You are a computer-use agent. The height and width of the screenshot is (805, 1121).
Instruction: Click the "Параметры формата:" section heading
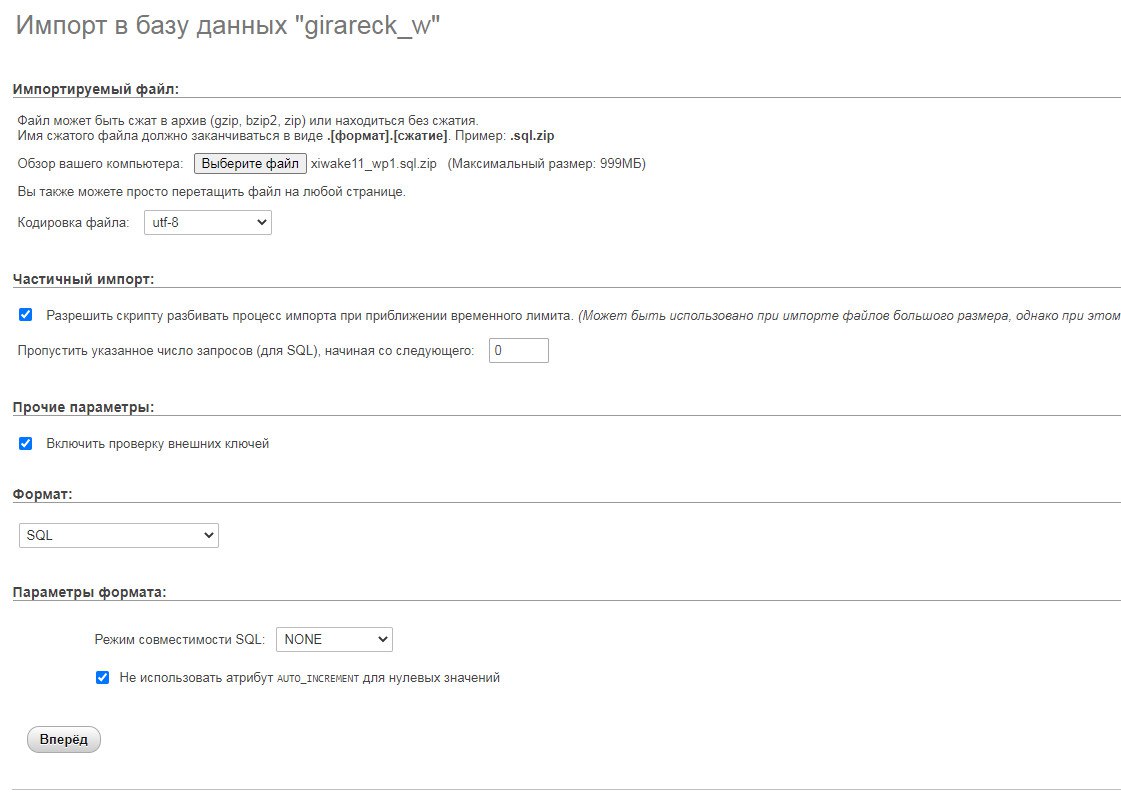click(x=89, y=591)
